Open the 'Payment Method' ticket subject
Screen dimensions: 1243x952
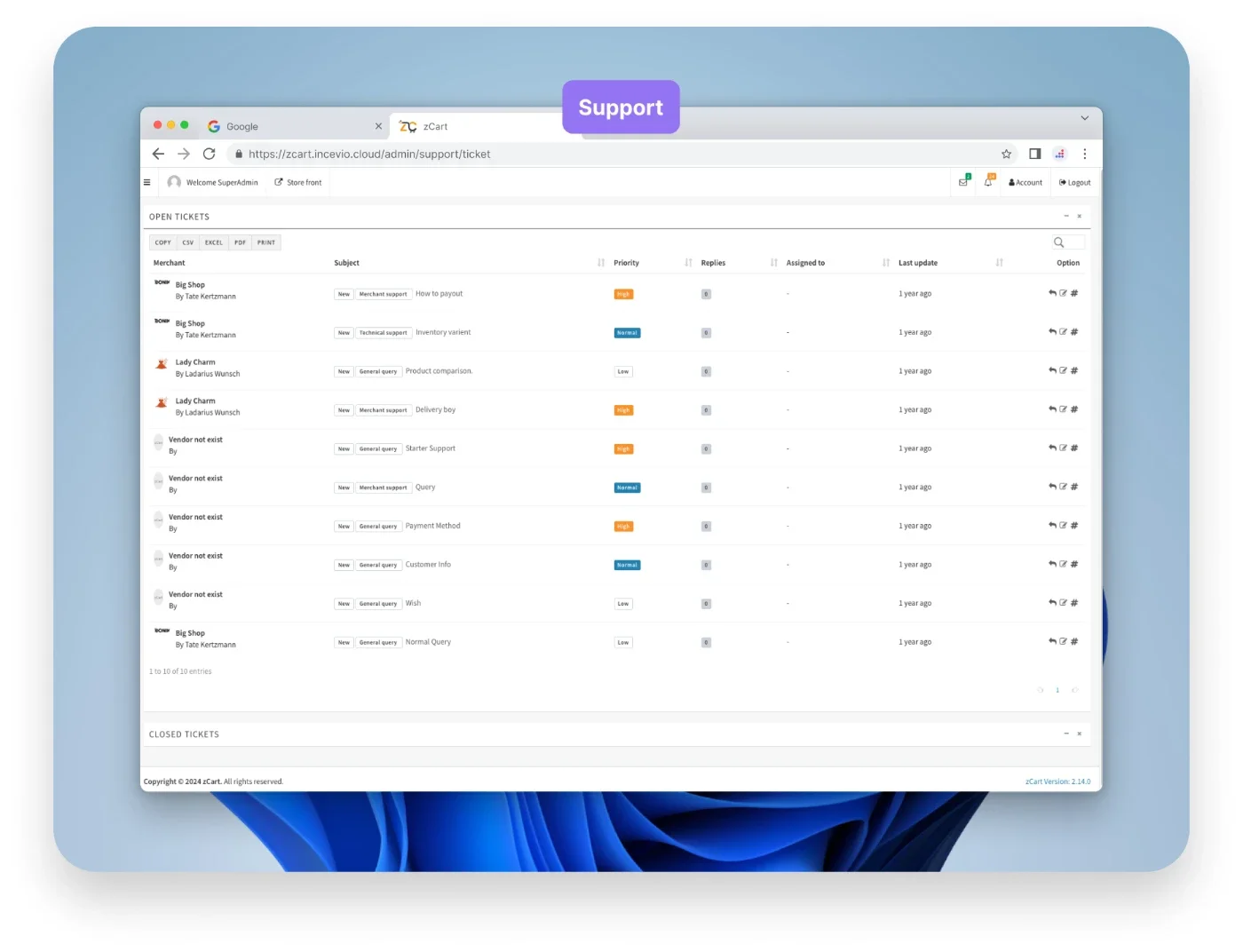click(432, 526)
